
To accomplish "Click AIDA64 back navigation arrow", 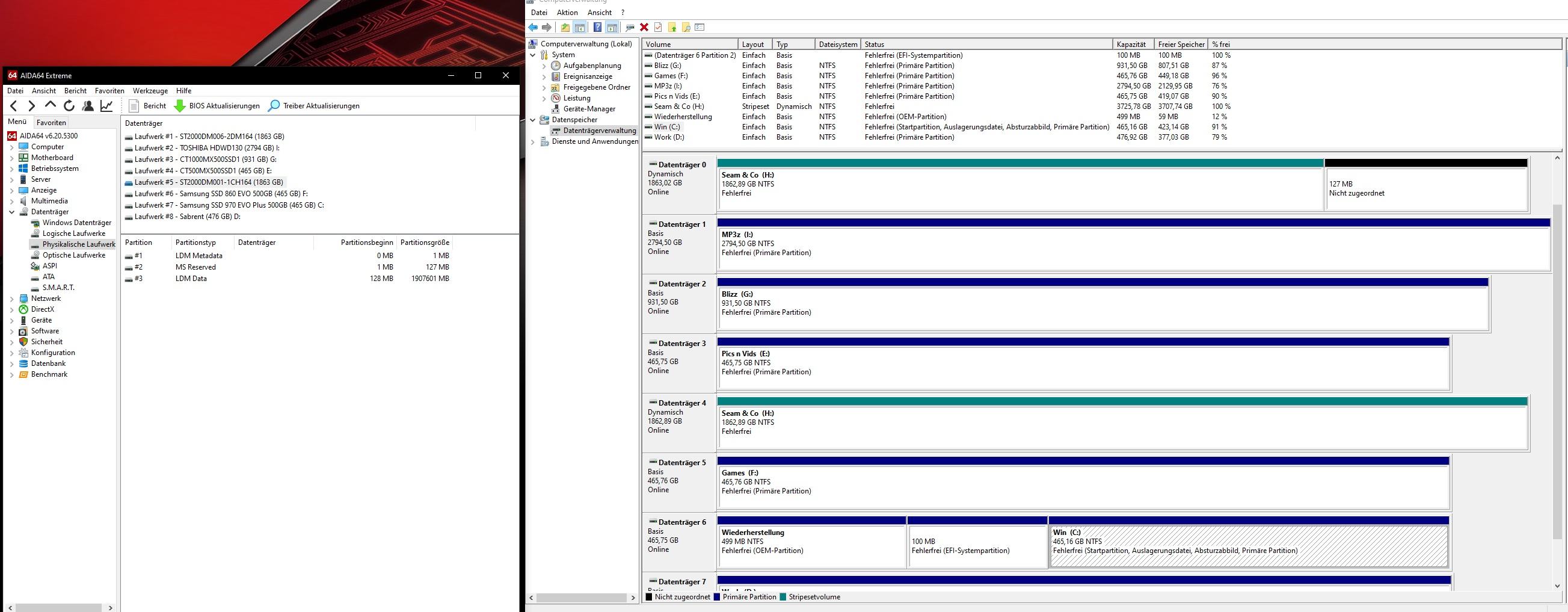I will coord(14,106).
